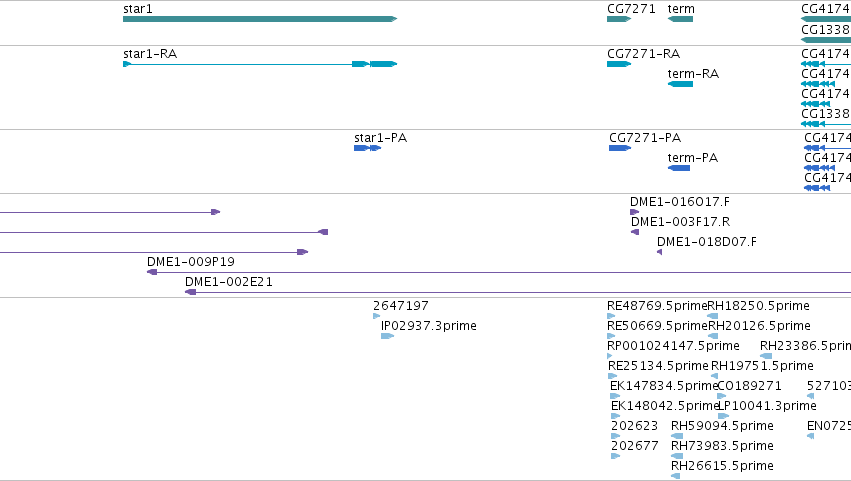This screenshot has width=851, height=481.
Task: Open the CO189271 EST label
Action: (x=750, y=387)
